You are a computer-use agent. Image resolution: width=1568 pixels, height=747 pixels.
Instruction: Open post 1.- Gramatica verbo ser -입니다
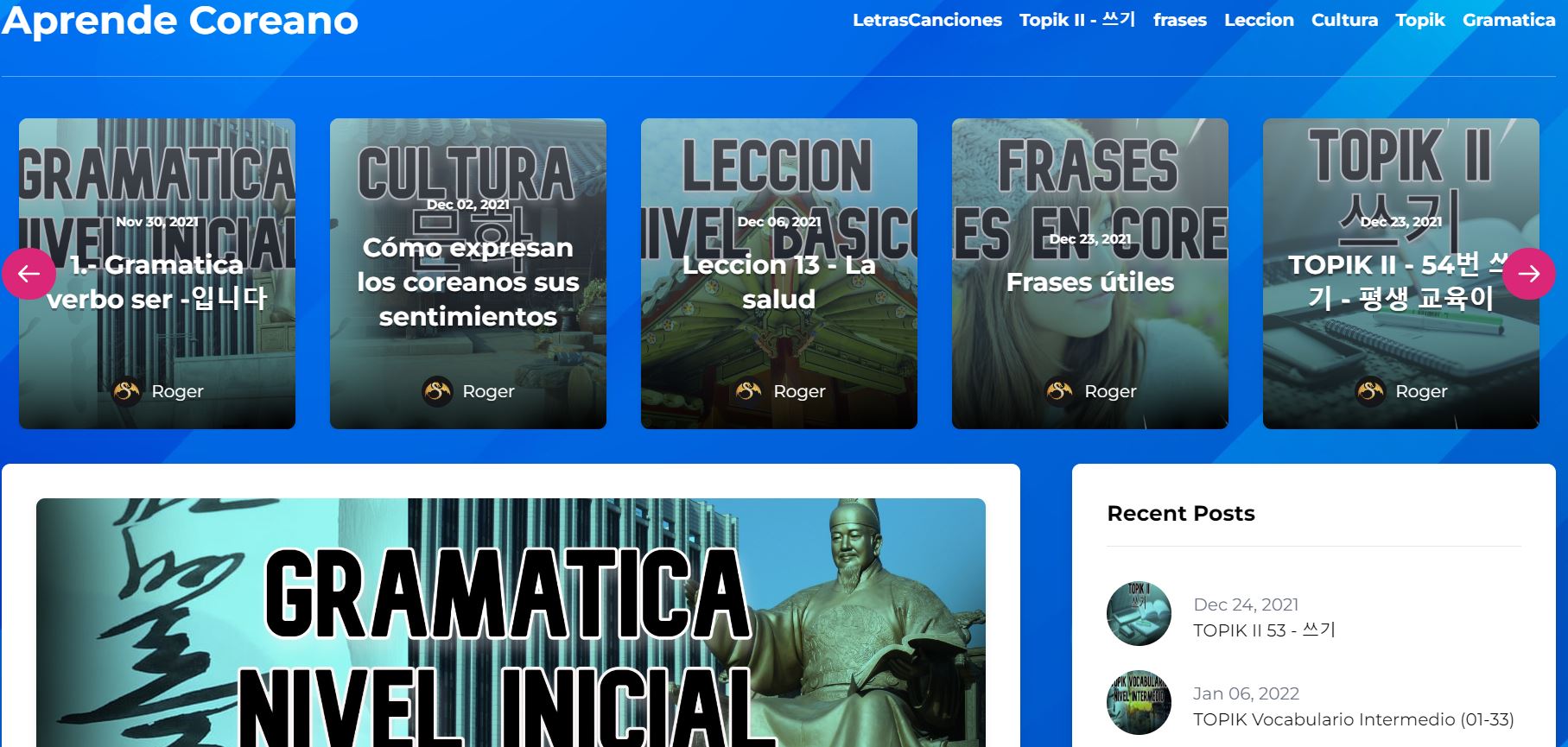click(x=157, y=282)
